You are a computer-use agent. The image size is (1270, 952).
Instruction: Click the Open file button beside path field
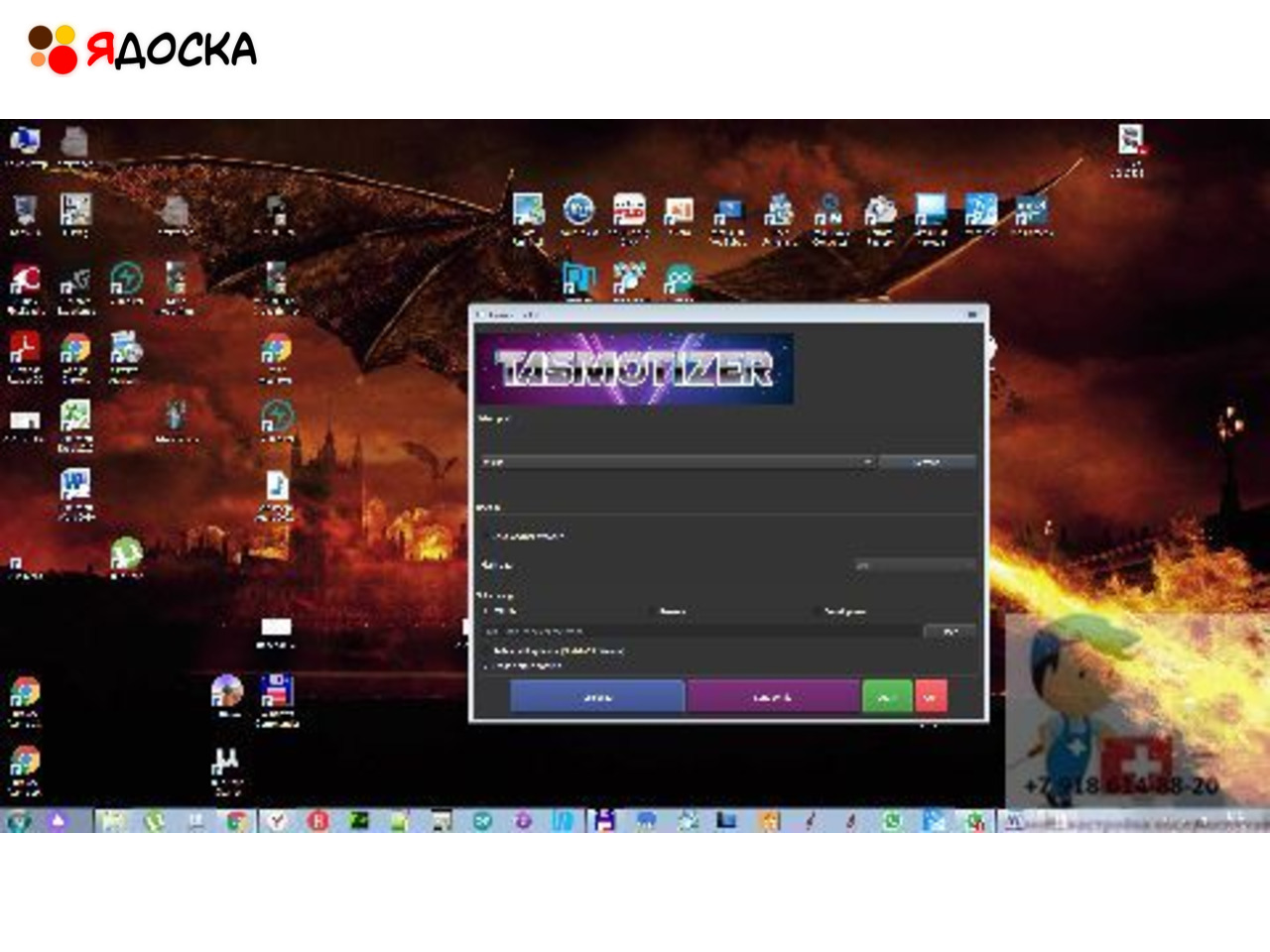950,632
